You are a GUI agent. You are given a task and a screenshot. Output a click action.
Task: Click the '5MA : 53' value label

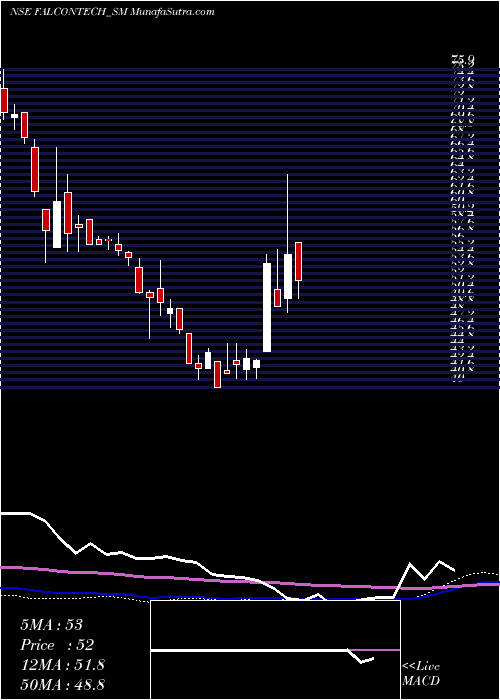(51, 625)
